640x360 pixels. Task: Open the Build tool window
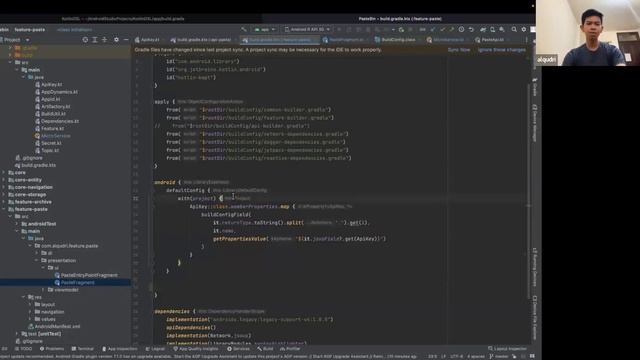point(265,349)
